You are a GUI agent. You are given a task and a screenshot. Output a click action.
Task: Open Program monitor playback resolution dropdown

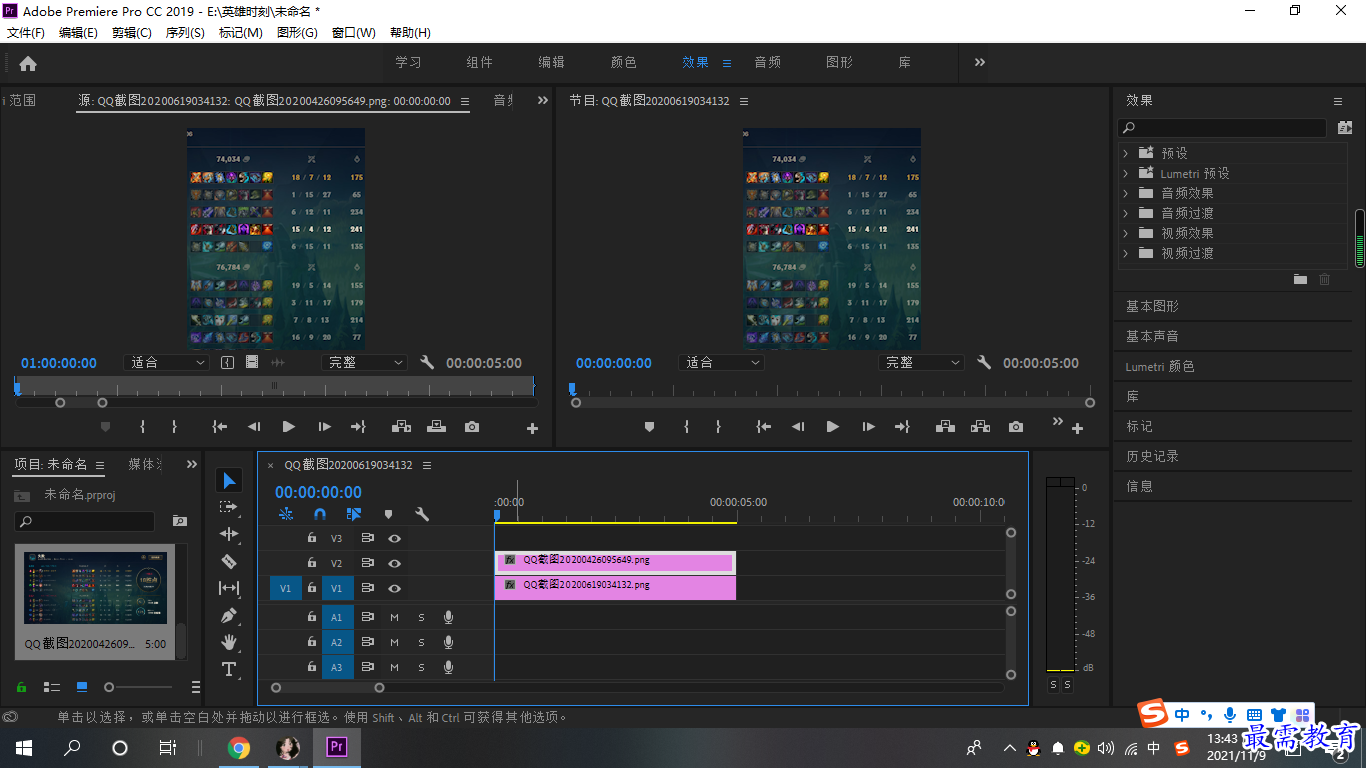[921, 363]
